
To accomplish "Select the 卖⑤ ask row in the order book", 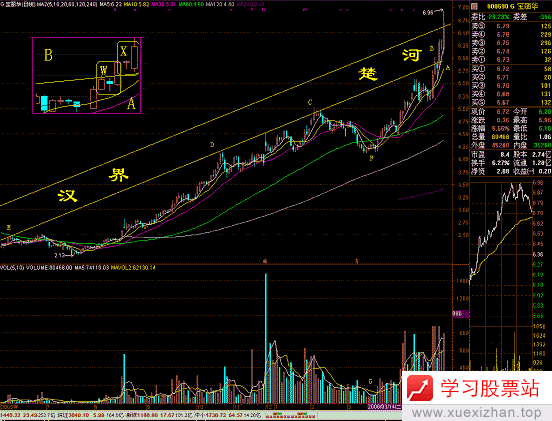I will 511,26.
